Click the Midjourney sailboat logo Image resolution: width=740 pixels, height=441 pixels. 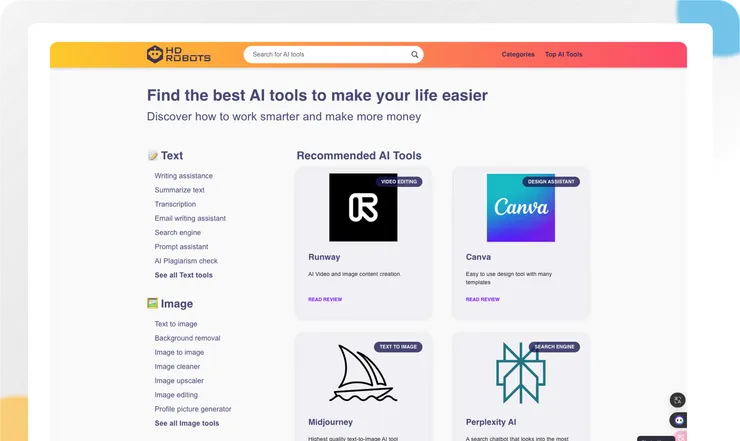(363, 372)
